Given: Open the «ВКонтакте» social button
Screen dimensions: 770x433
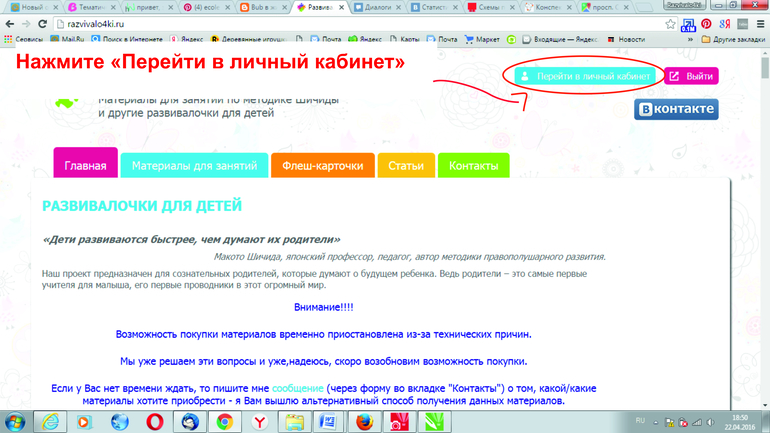Looking at the screenshot, I should click(676, 108).
